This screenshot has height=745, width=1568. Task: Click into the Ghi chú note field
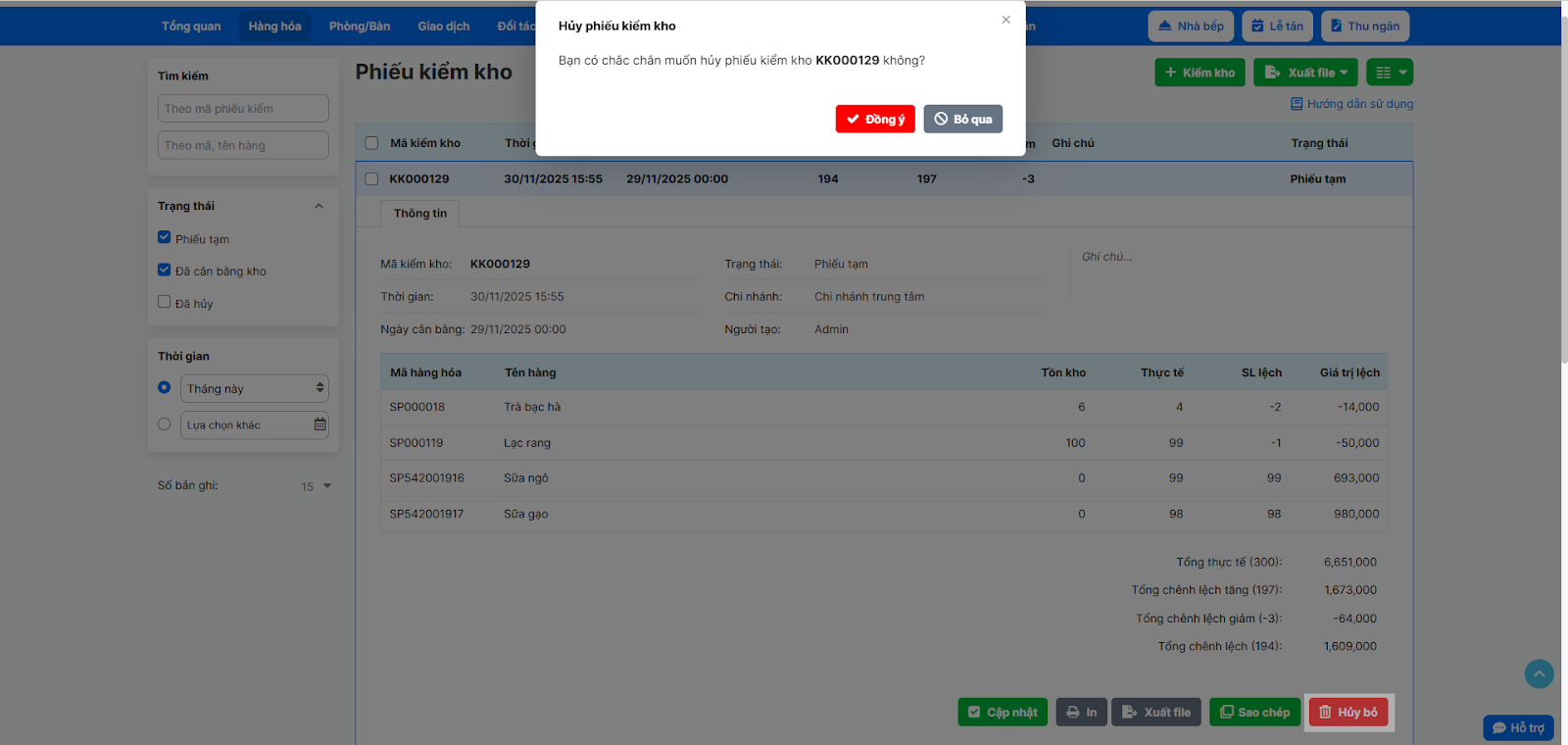[1230, 274]
